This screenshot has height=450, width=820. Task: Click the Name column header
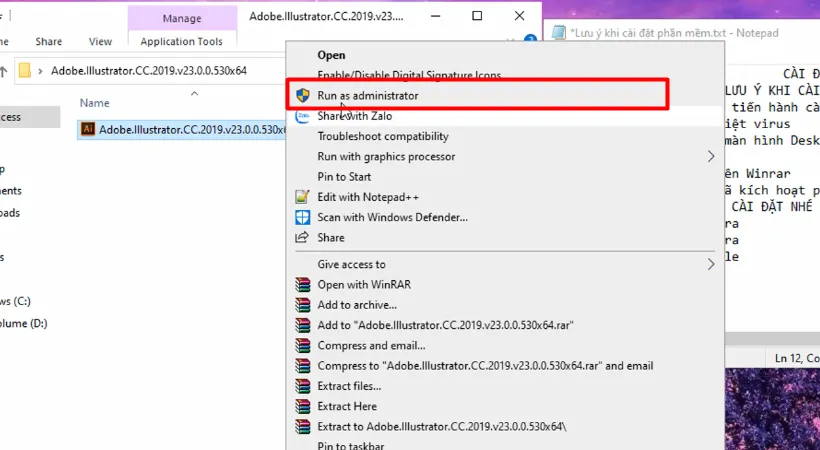pos(95,103)
